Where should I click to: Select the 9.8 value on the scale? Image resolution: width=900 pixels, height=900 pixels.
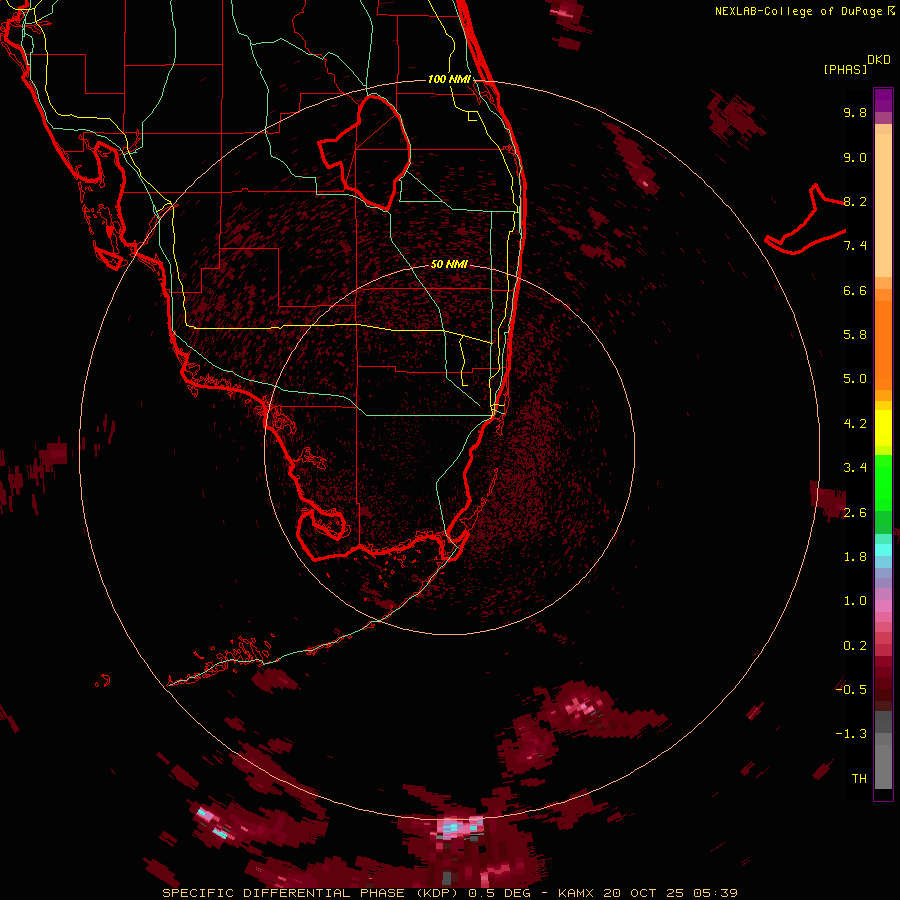pyautogui.click(x=855, y=112)
